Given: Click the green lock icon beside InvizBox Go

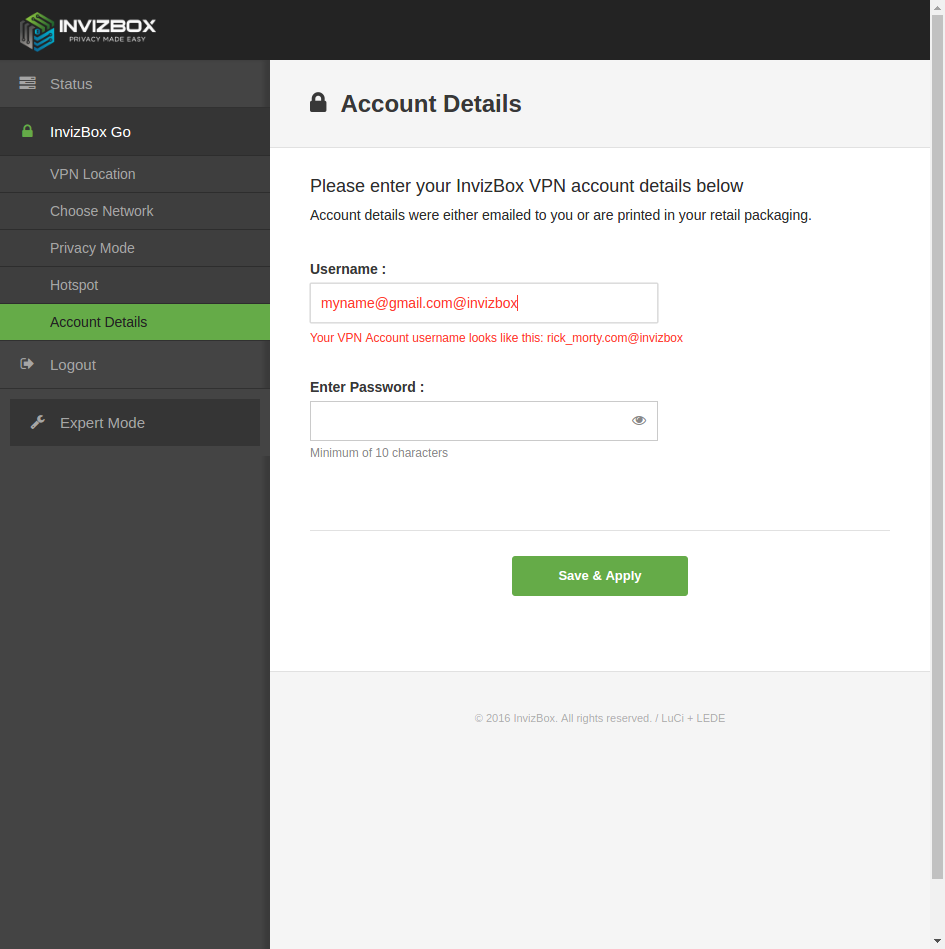Looking at the screenshot, I should 27,132.
